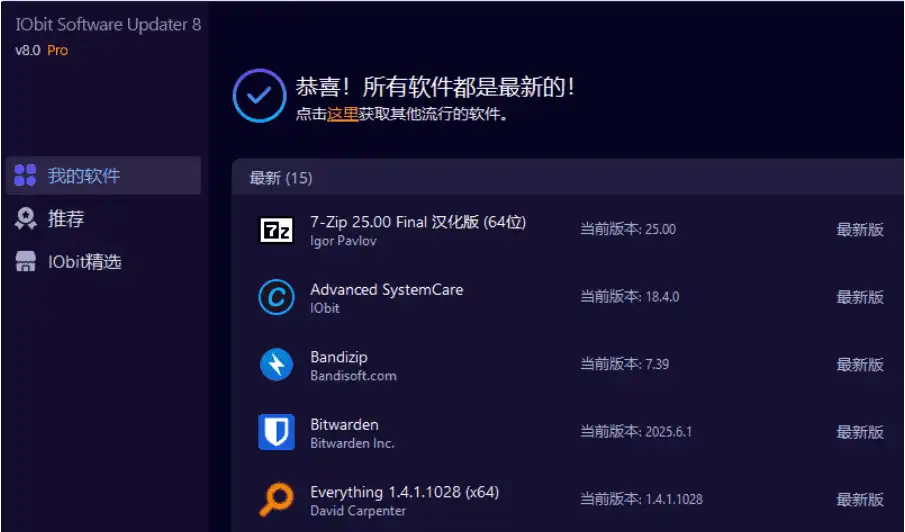Click the Igor Pavlov publisher name

tap(343, 241)
